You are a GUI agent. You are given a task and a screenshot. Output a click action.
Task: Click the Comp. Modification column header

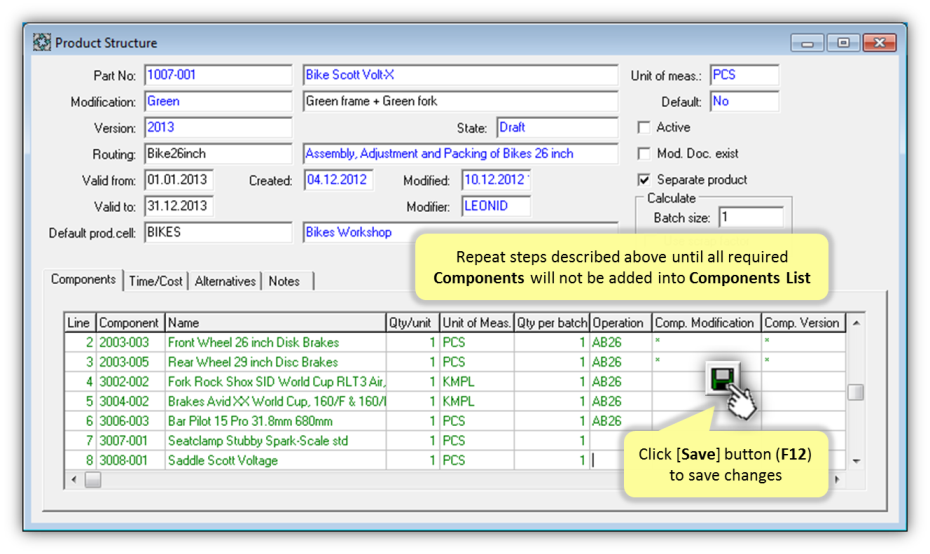click(706, 323)
